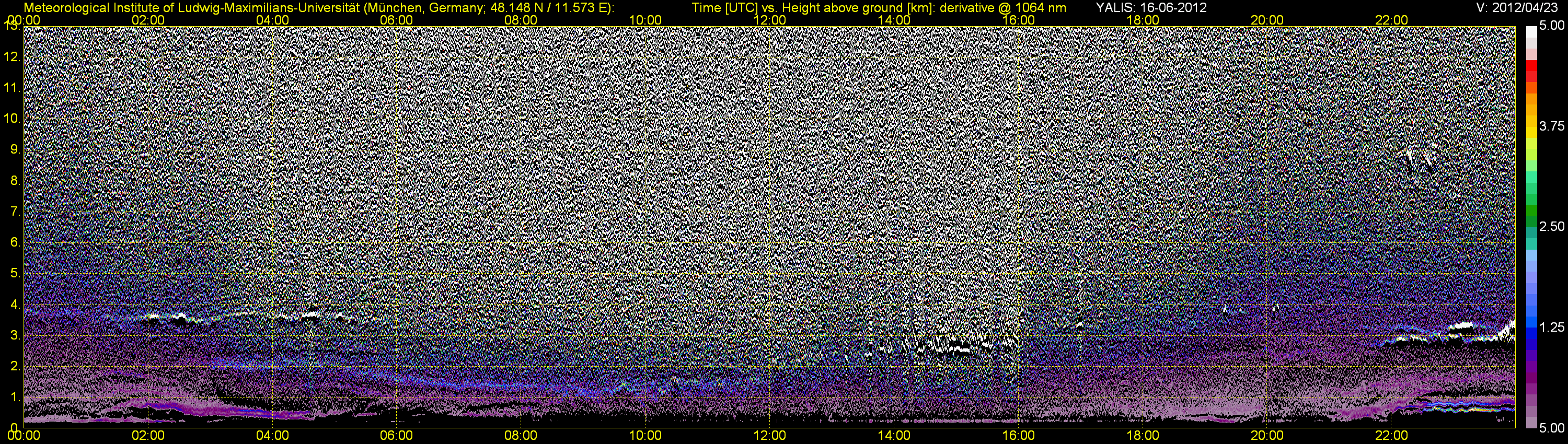1568x444 pixels.
Task: Click the 10:00 label on bottom time axis
Action: pyautogui.click(x=645, y=436)
